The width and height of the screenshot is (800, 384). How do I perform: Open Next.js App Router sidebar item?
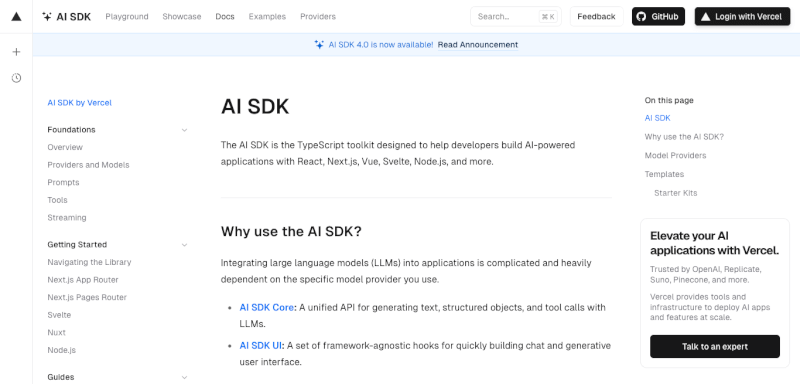tap(83, 280)
